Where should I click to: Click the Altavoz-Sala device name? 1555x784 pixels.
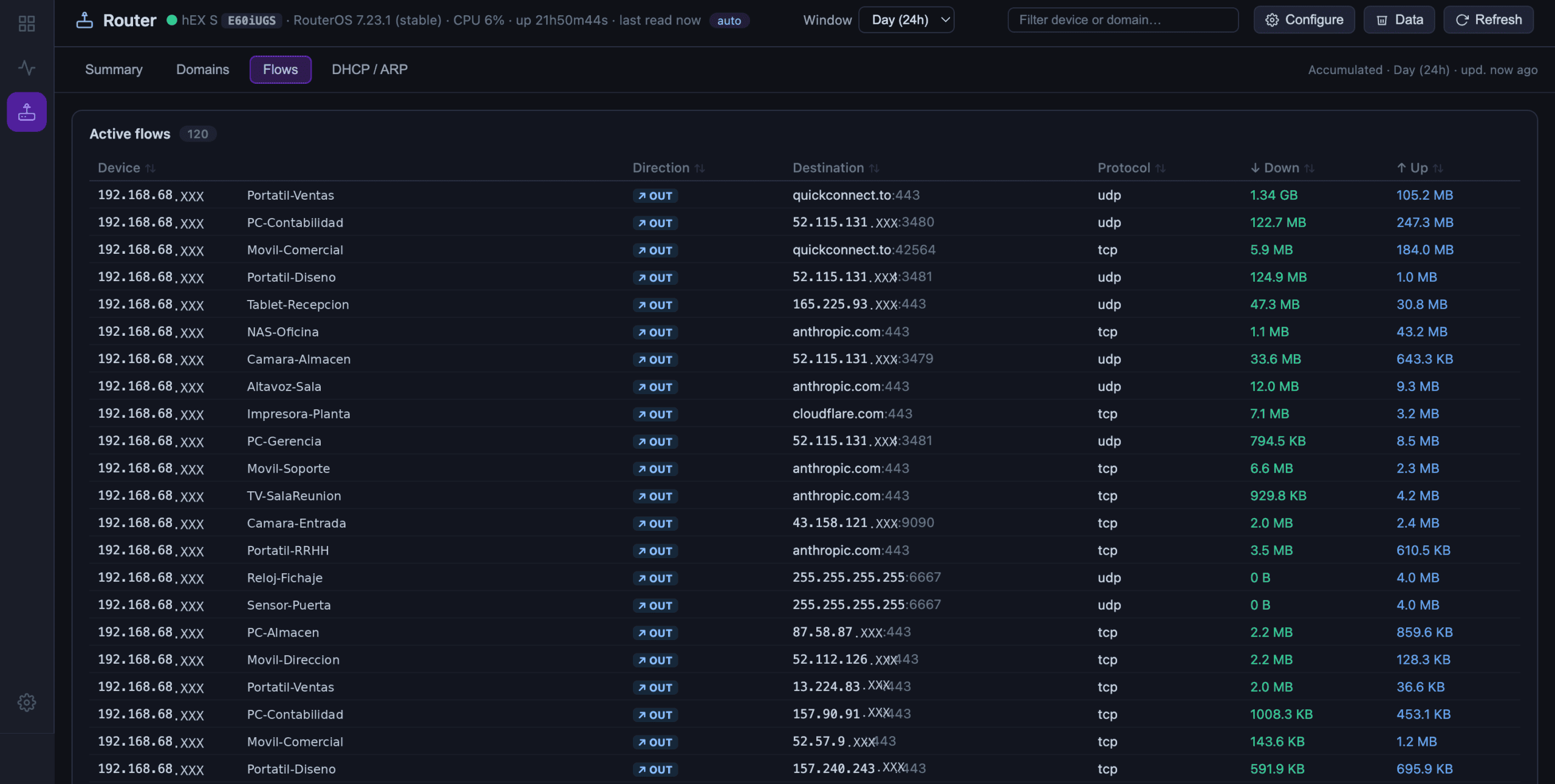click(x=284, y=387)
